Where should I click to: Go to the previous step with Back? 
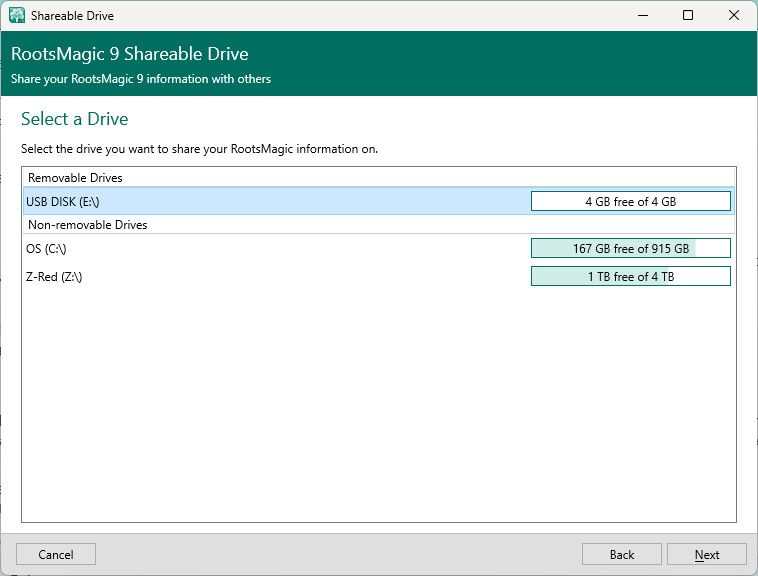[621, 555]
